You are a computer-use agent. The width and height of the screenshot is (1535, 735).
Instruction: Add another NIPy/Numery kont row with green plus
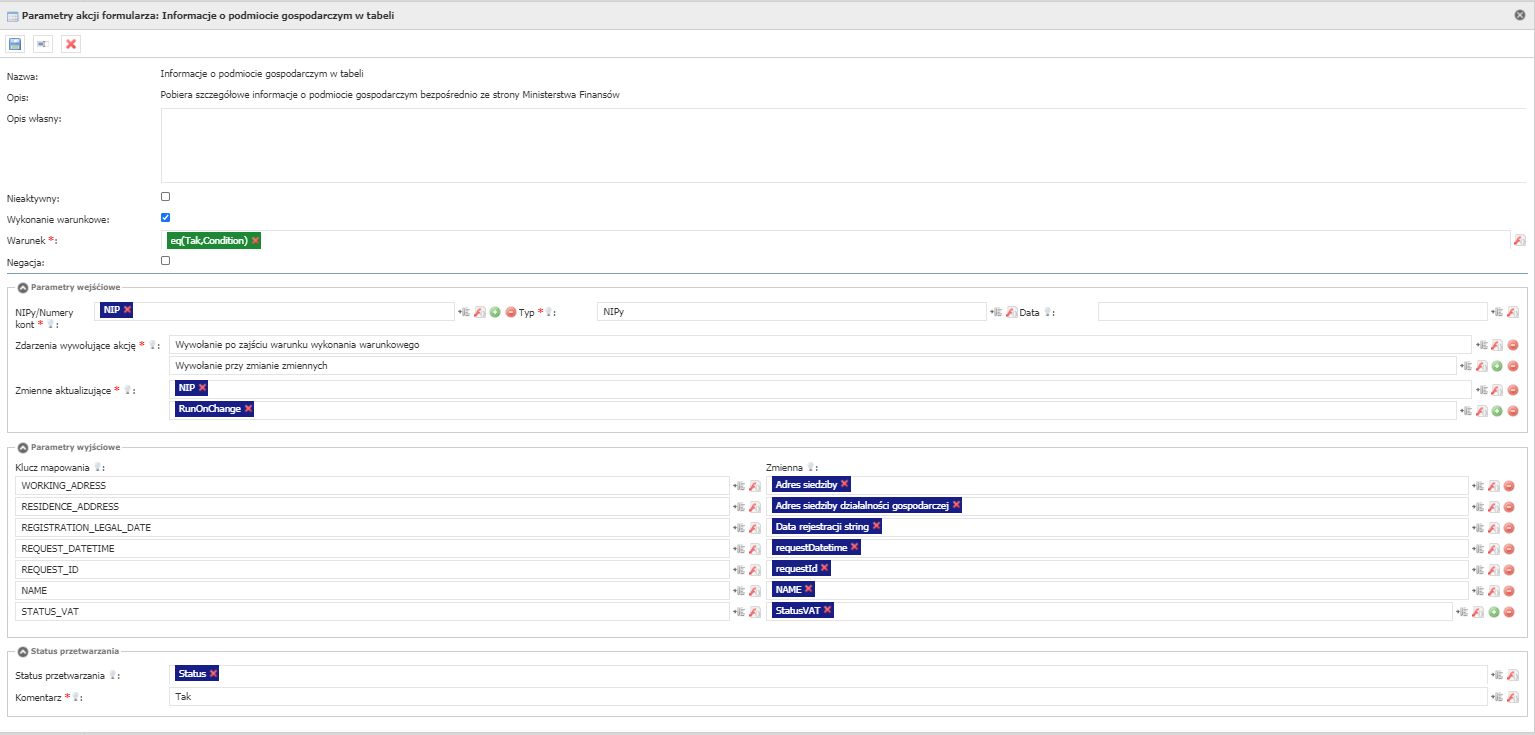tap(495, 312)
